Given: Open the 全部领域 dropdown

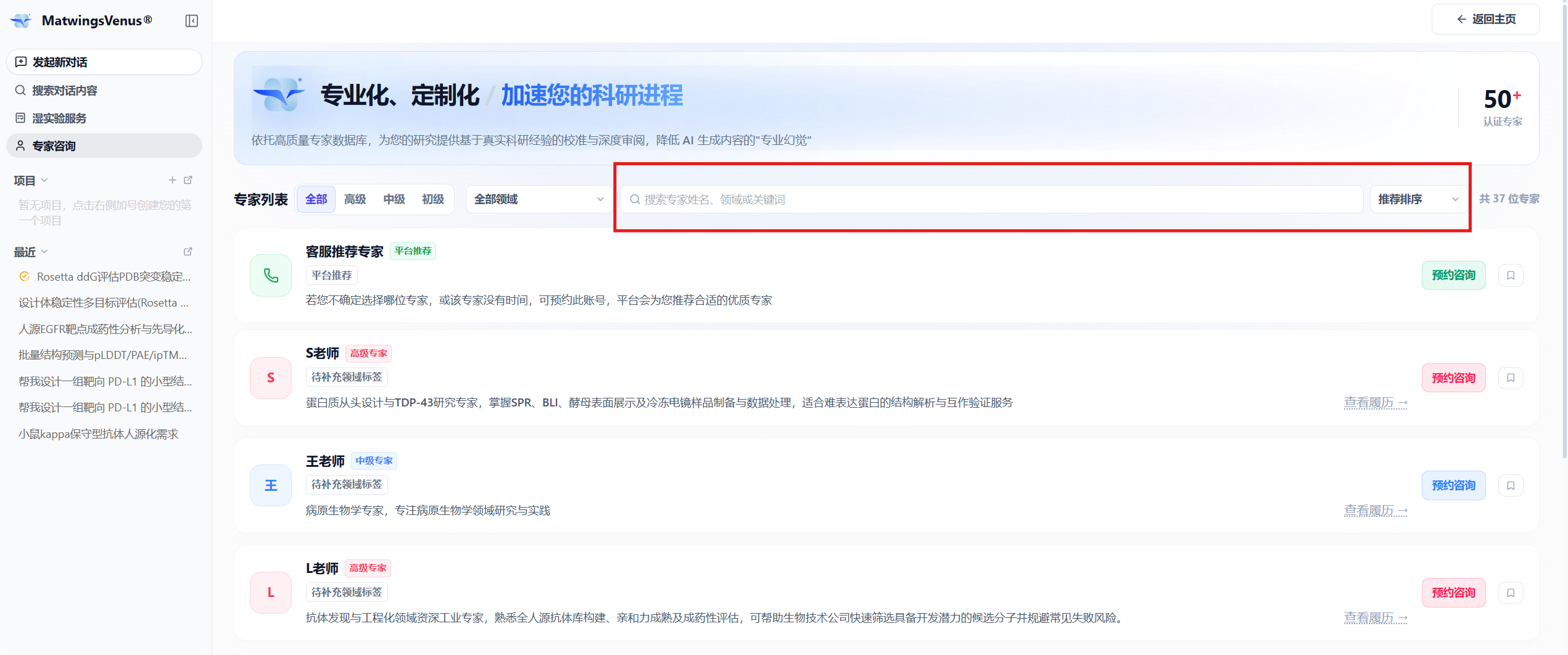Looking at the screenshot, I should coord(539,199).
